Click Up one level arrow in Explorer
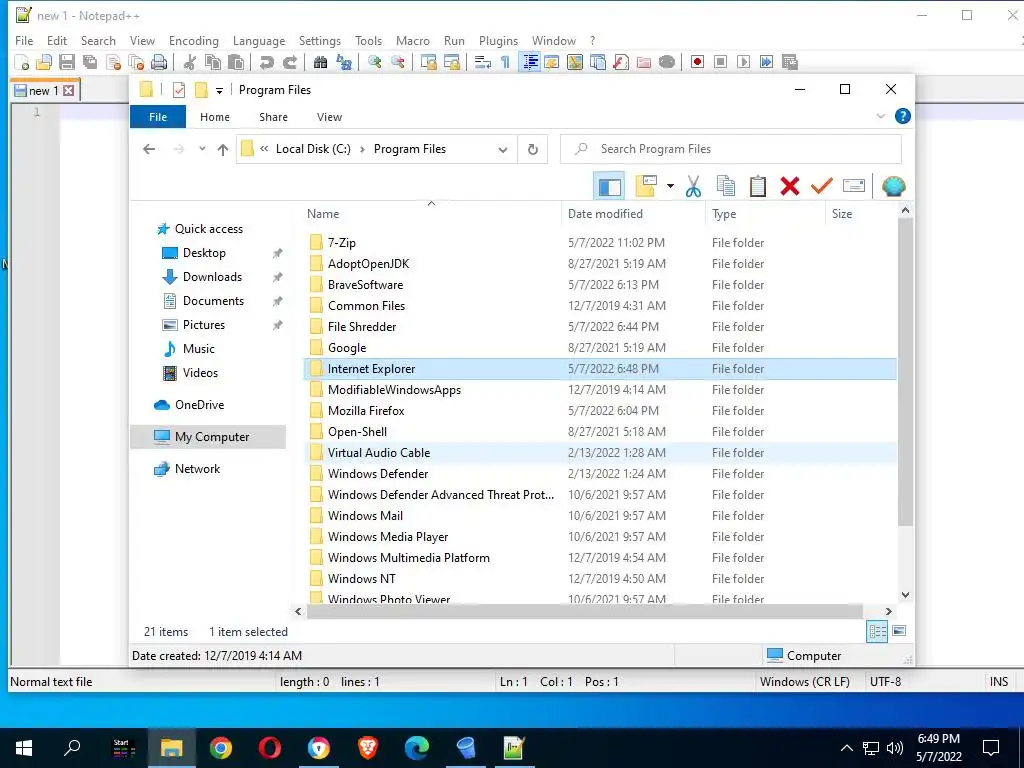This screenshot has width=1024, height=768. [223, 150]
